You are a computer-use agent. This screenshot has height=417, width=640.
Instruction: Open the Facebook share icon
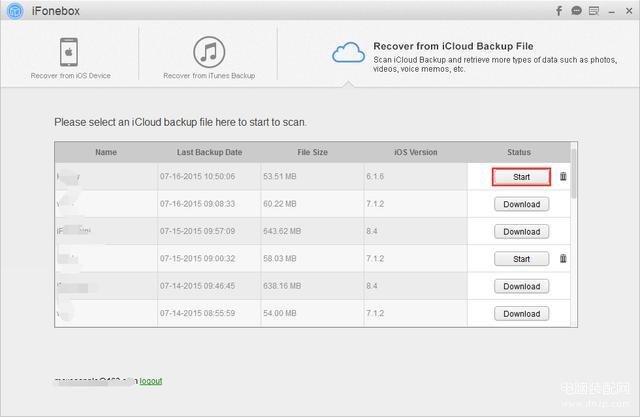(x=559, y=11)
